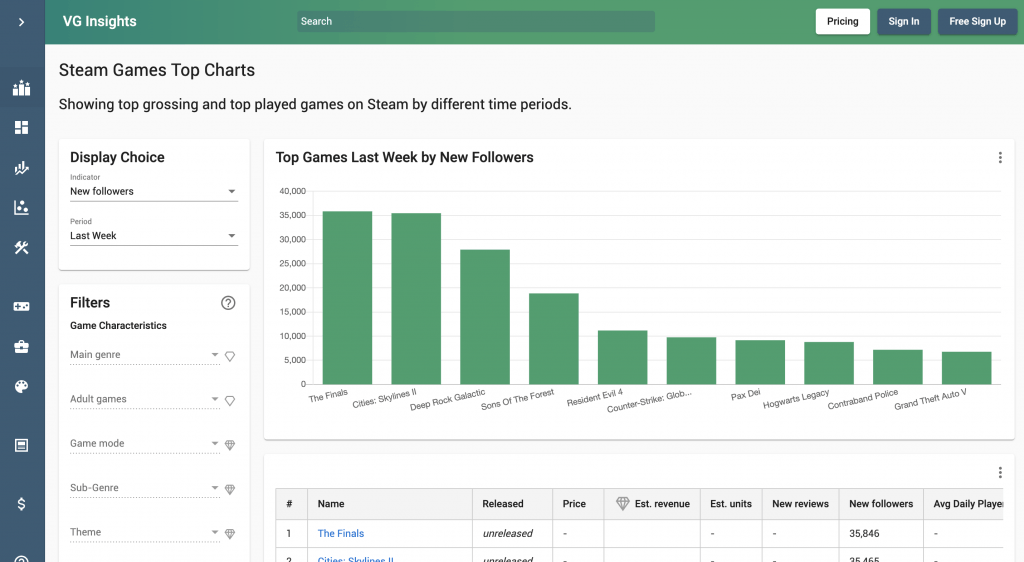This screenshot has width=1024, height=562.
Task: Click the diamond icon in Est. revenue header
Action: 622,503
